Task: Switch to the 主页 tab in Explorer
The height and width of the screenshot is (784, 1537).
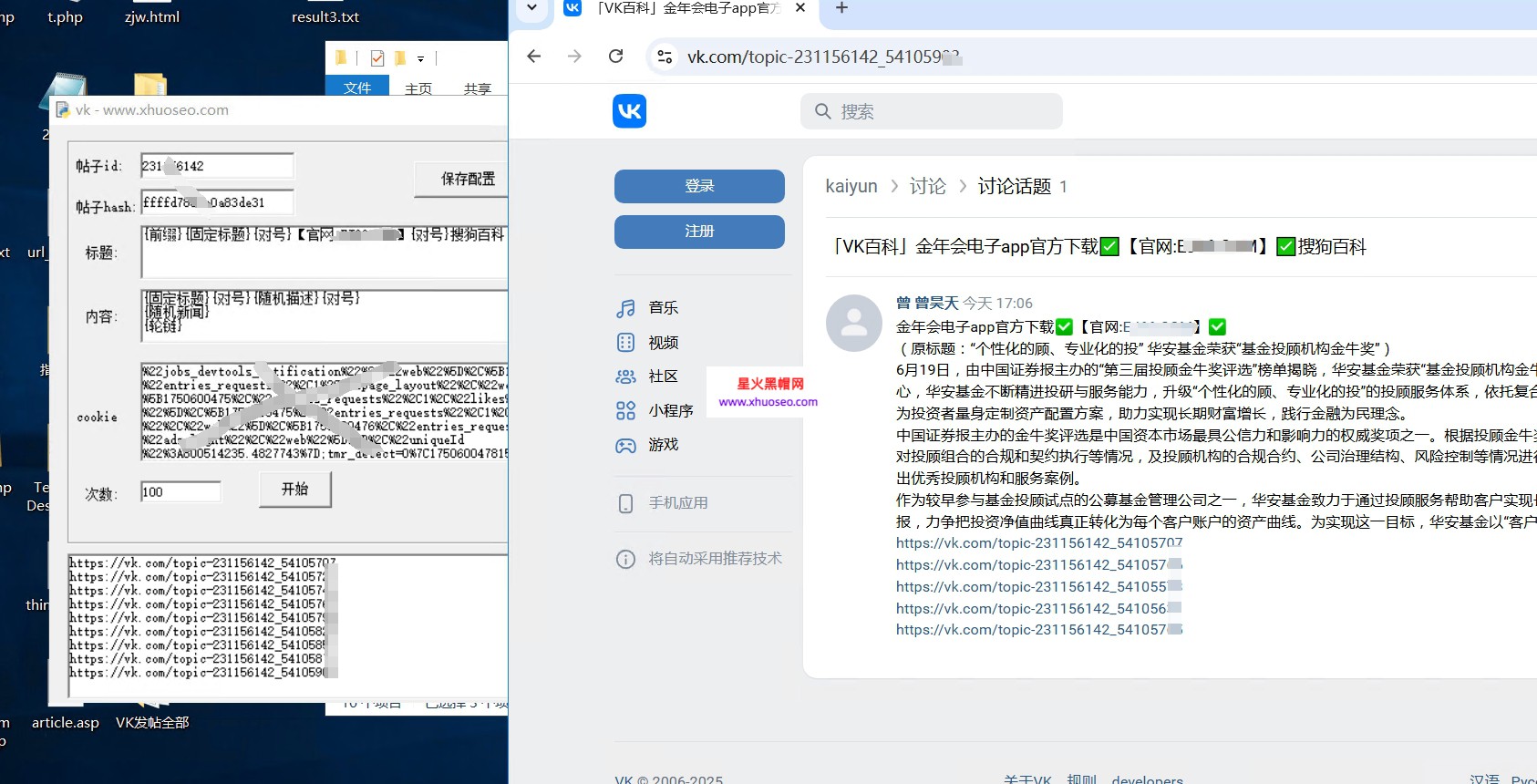Action: point(418,88)
